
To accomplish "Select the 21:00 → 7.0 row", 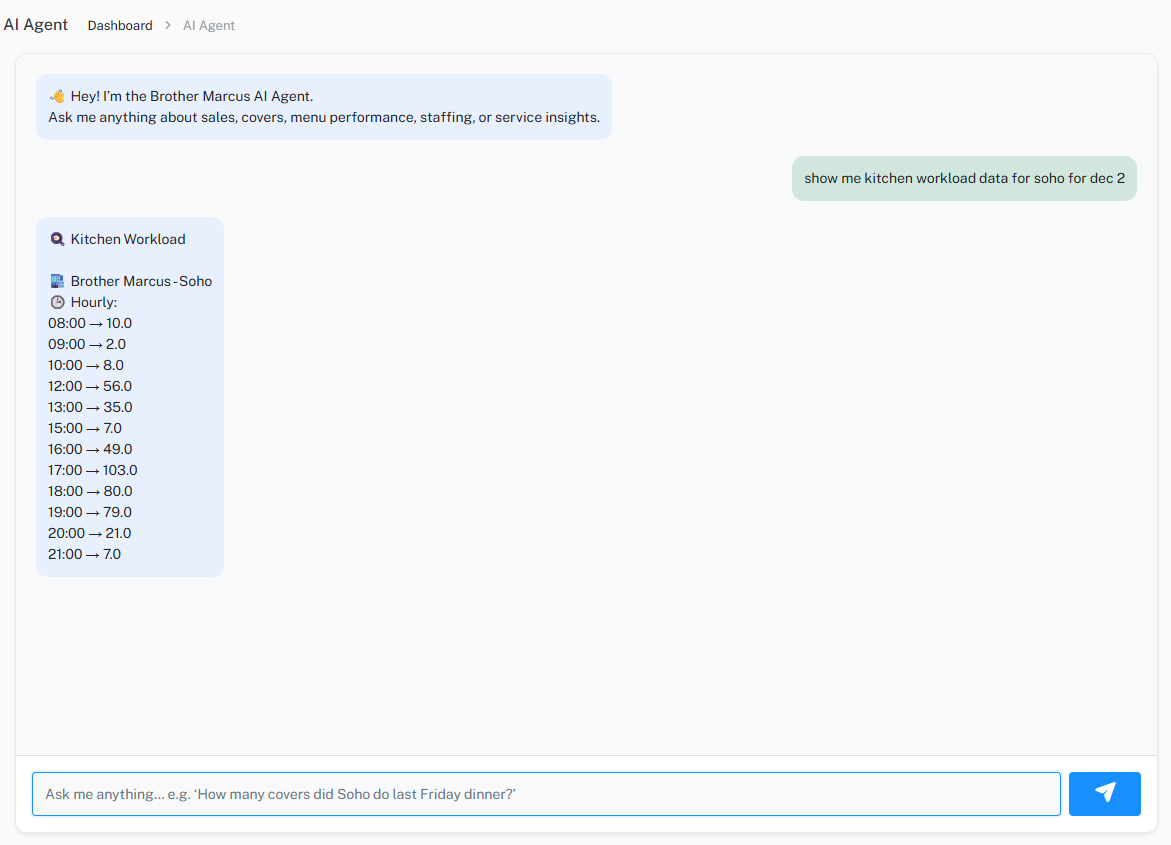I will pos(84,553).
